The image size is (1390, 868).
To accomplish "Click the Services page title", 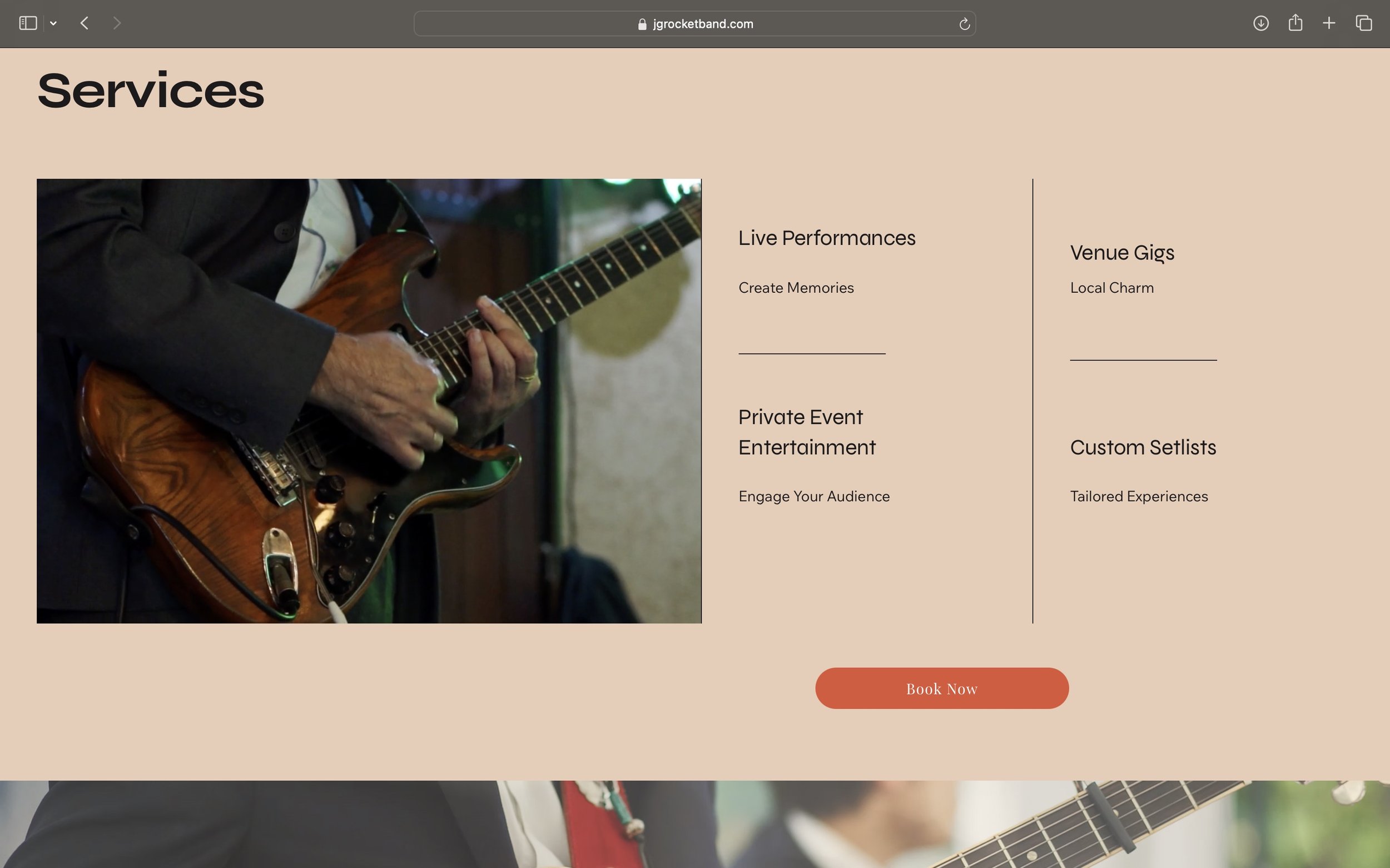I will click(x=151, y=91).
